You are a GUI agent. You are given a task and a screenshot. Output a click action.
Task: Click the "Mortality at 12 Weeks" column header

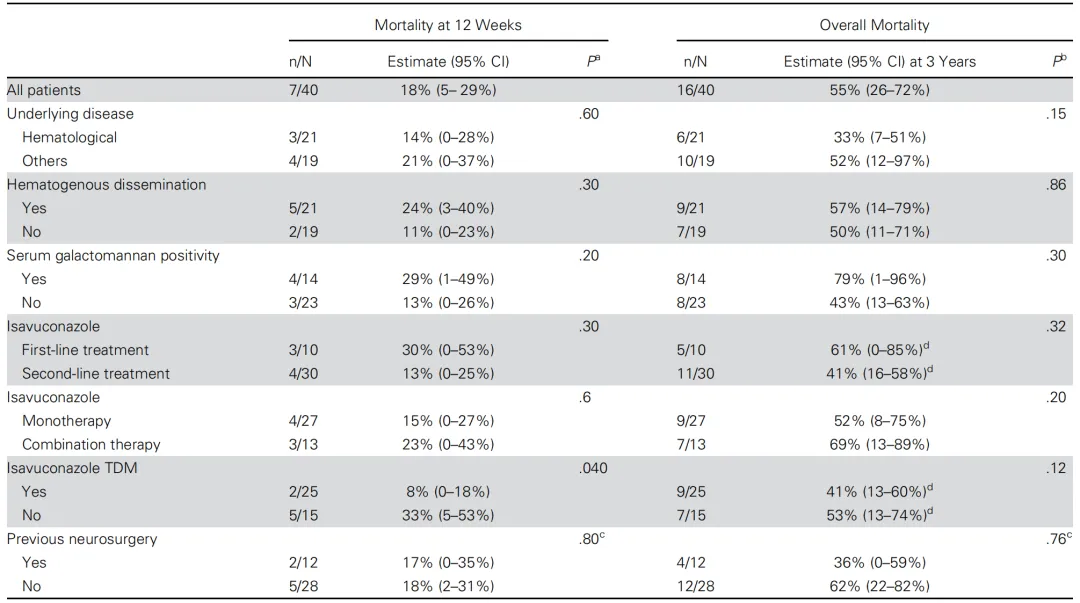tap(448, 25)
